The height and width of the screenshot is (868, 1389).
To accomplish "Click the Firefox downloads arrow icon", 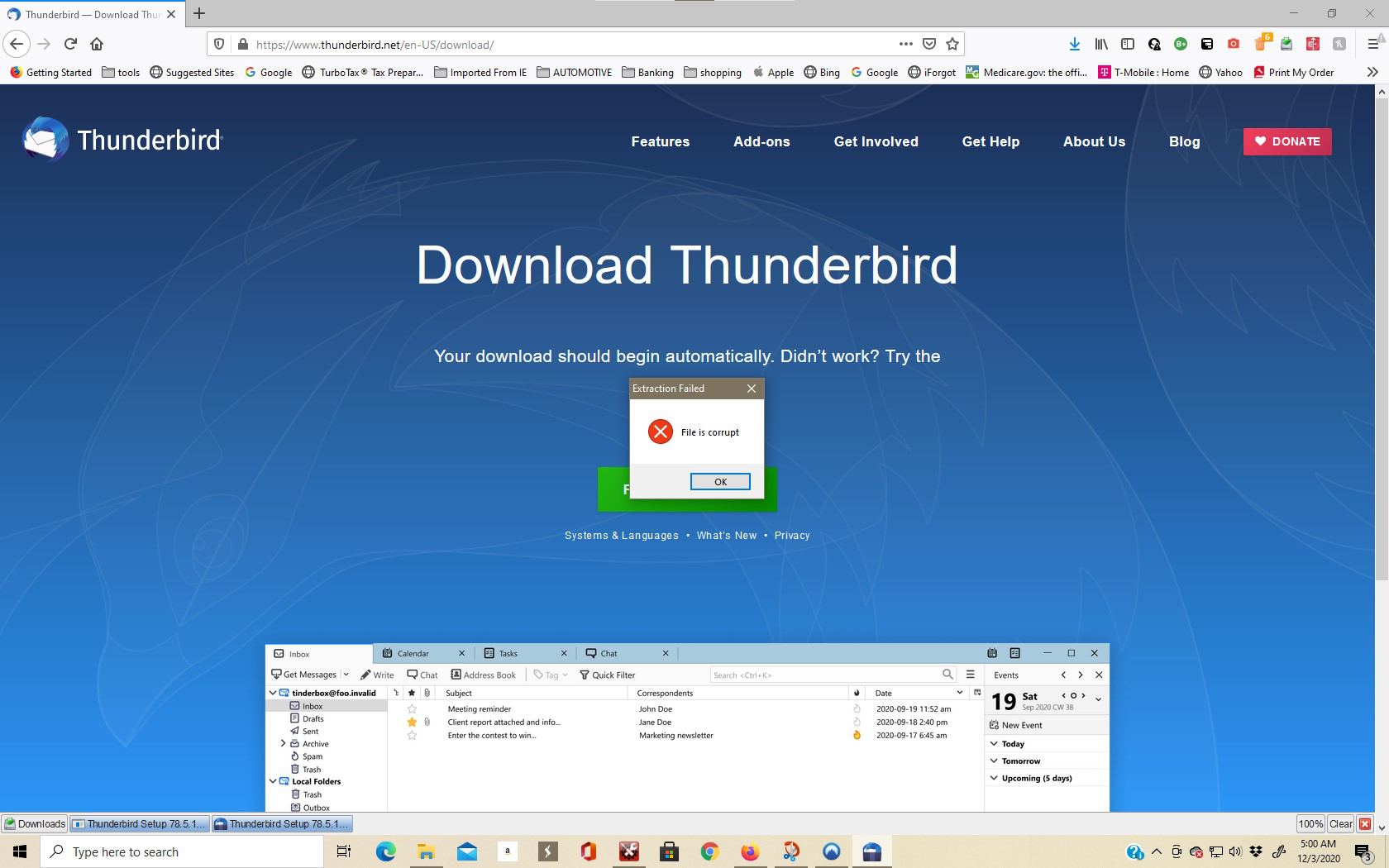I will (1074, 44).
